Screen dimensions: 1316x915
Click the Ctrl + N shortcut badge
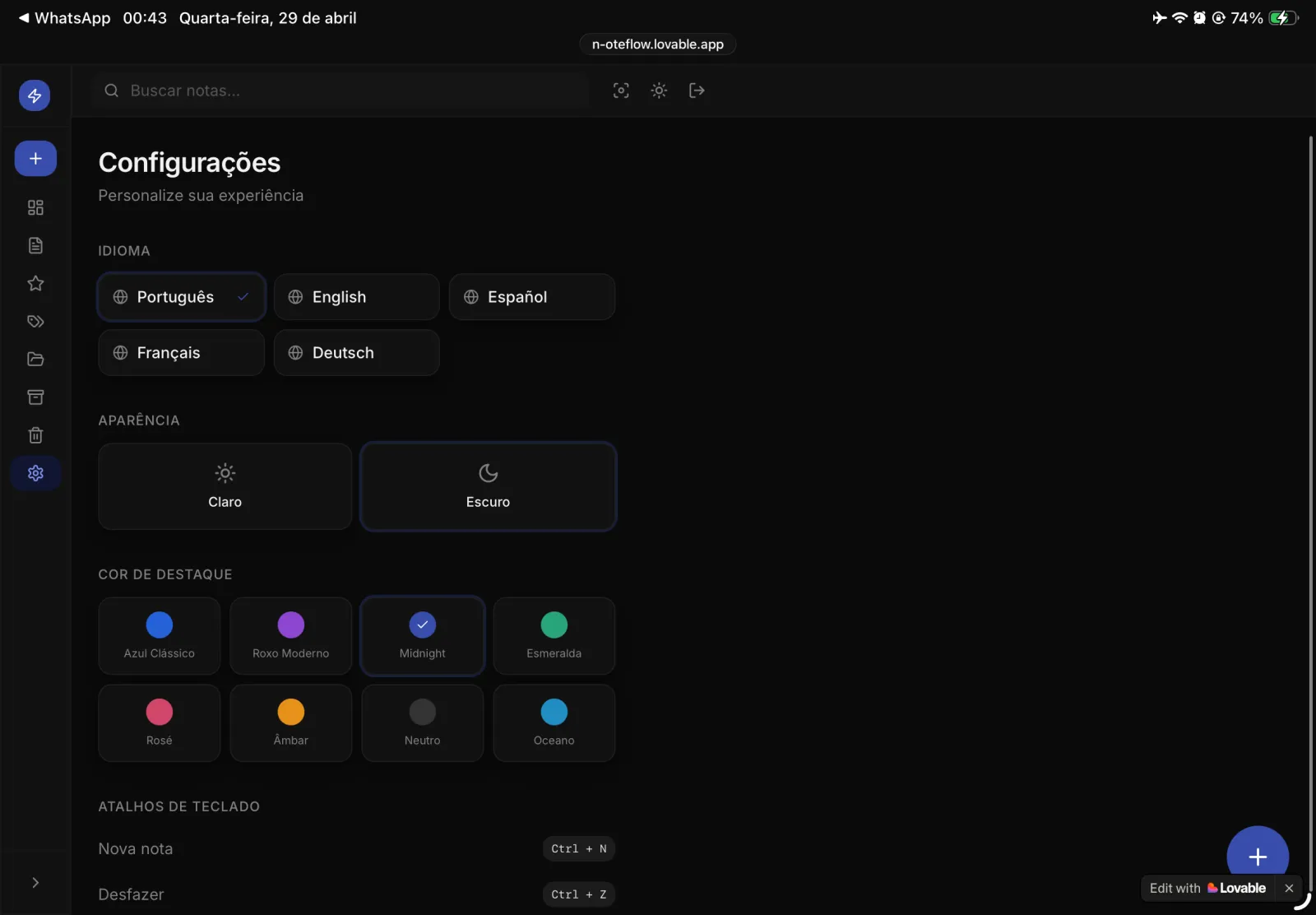pos(579,848)
